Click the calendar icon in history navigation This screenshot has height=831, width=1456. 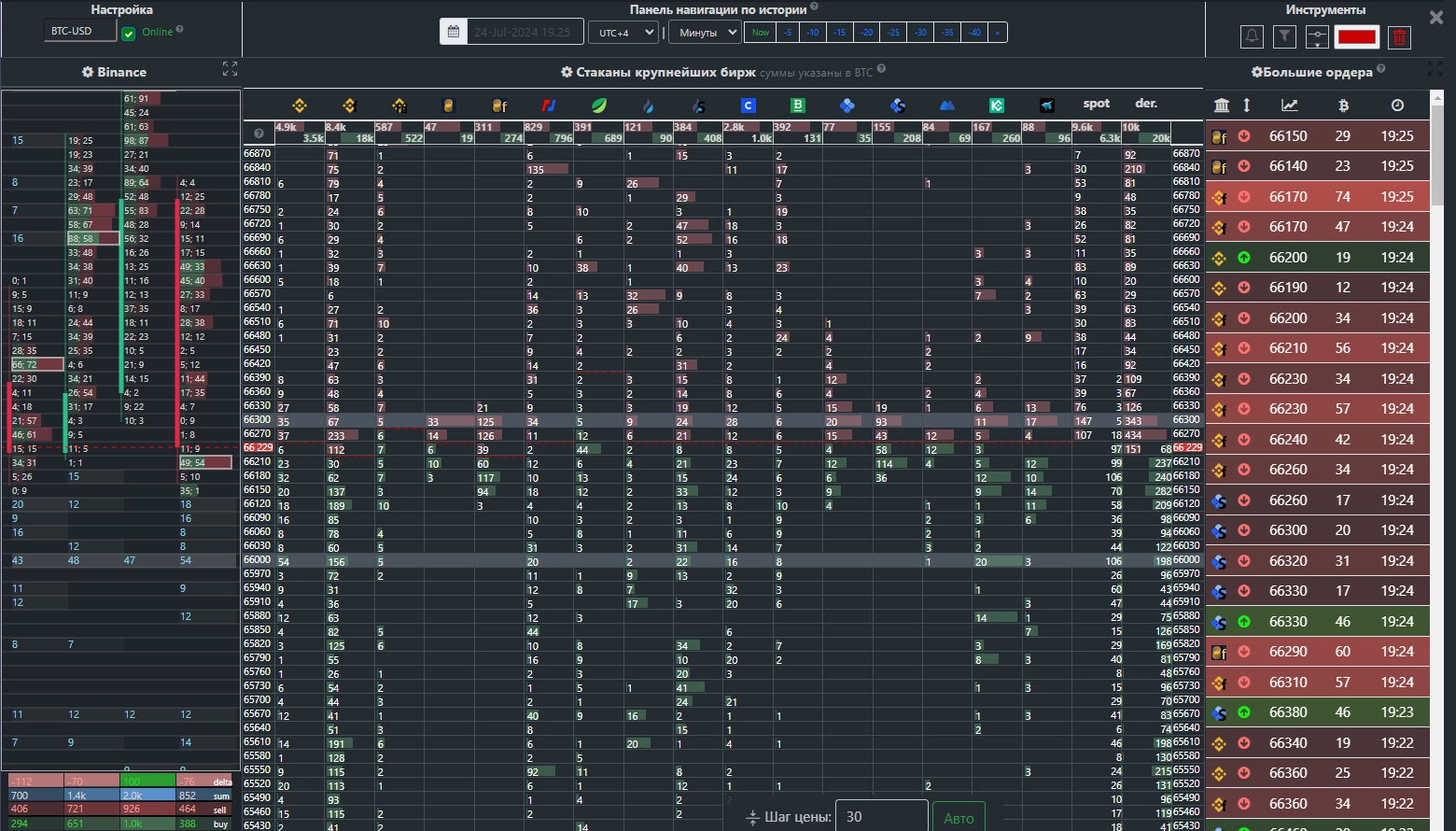pos(454,32)
